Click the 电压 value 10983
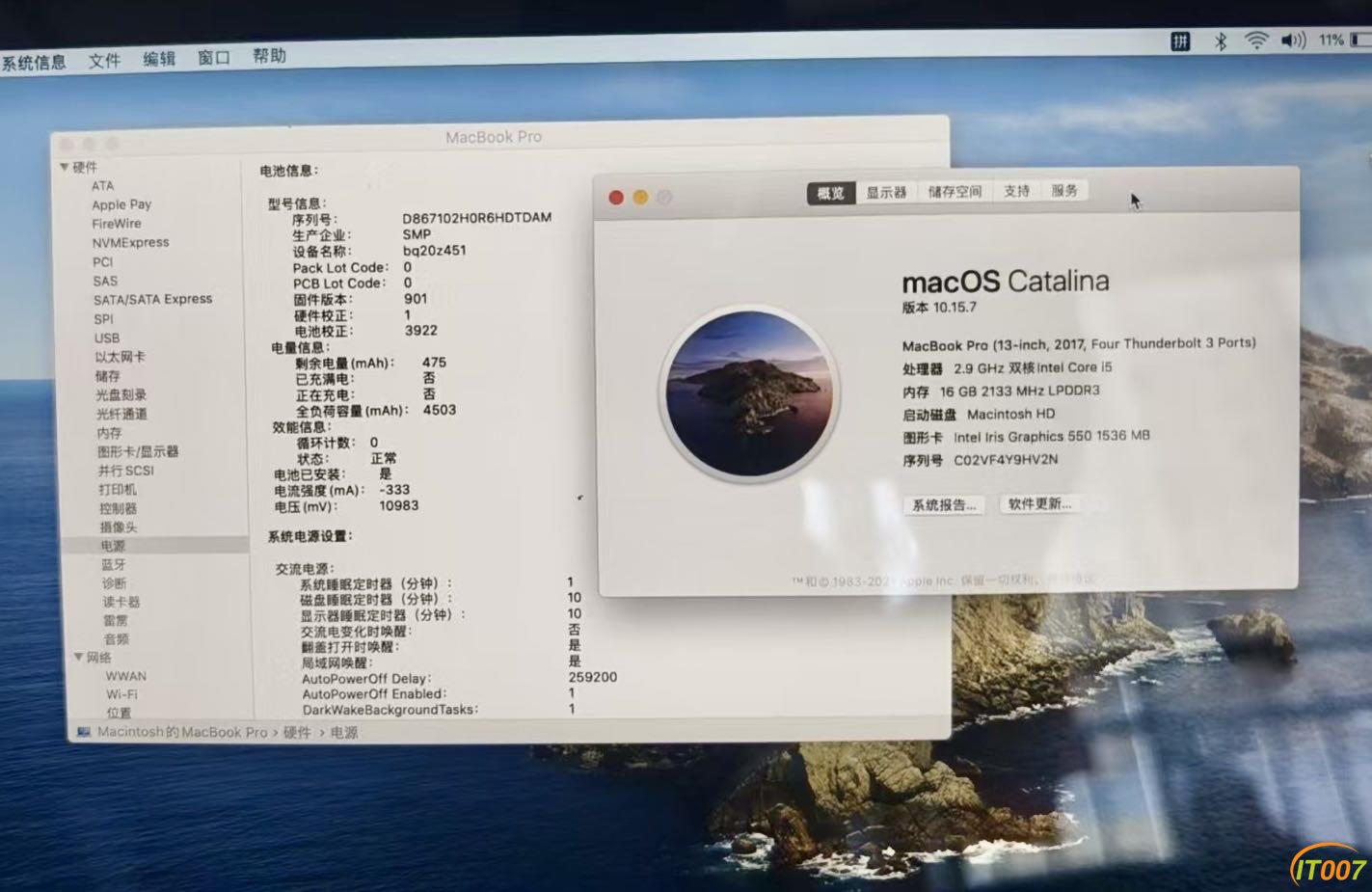Image resolution: width=1372 pixels, height=892 pixels. click(x=398, y=505)
